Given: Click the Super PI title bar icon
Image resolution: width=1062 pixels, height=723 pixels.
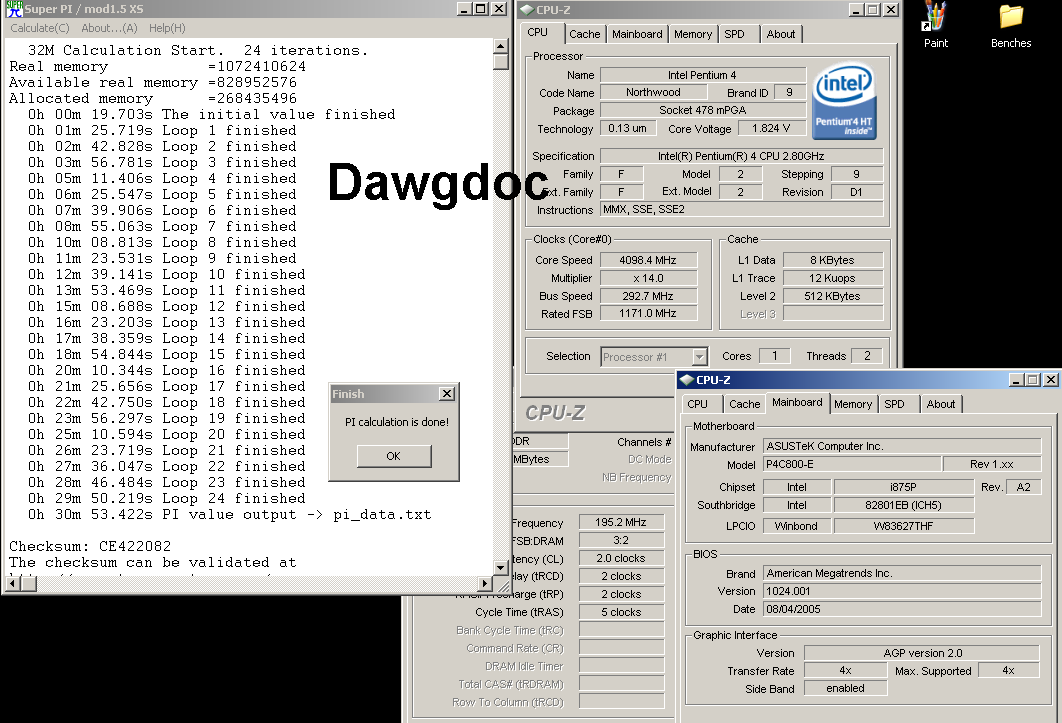Looking at the screenshot, I should coord(14,9).
